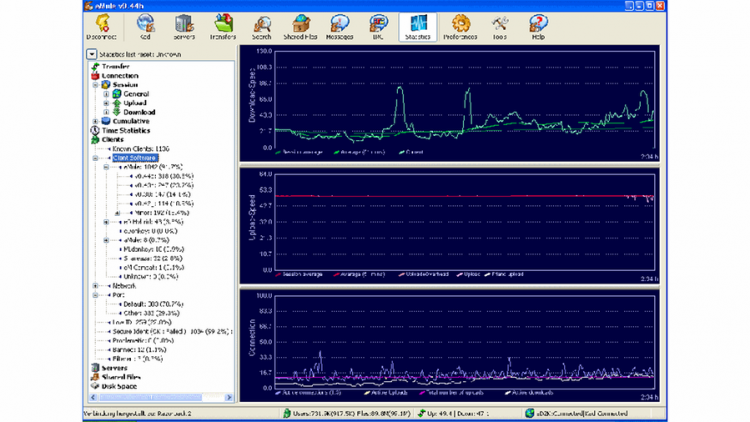Select the Problematic row
750x422 pixels.
point(143,341)
